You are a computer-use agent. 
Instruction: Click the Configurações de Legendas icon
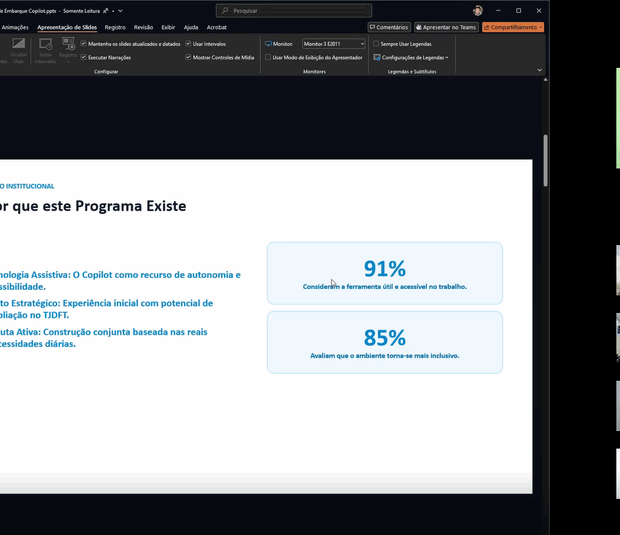click(x=377, y=57)
